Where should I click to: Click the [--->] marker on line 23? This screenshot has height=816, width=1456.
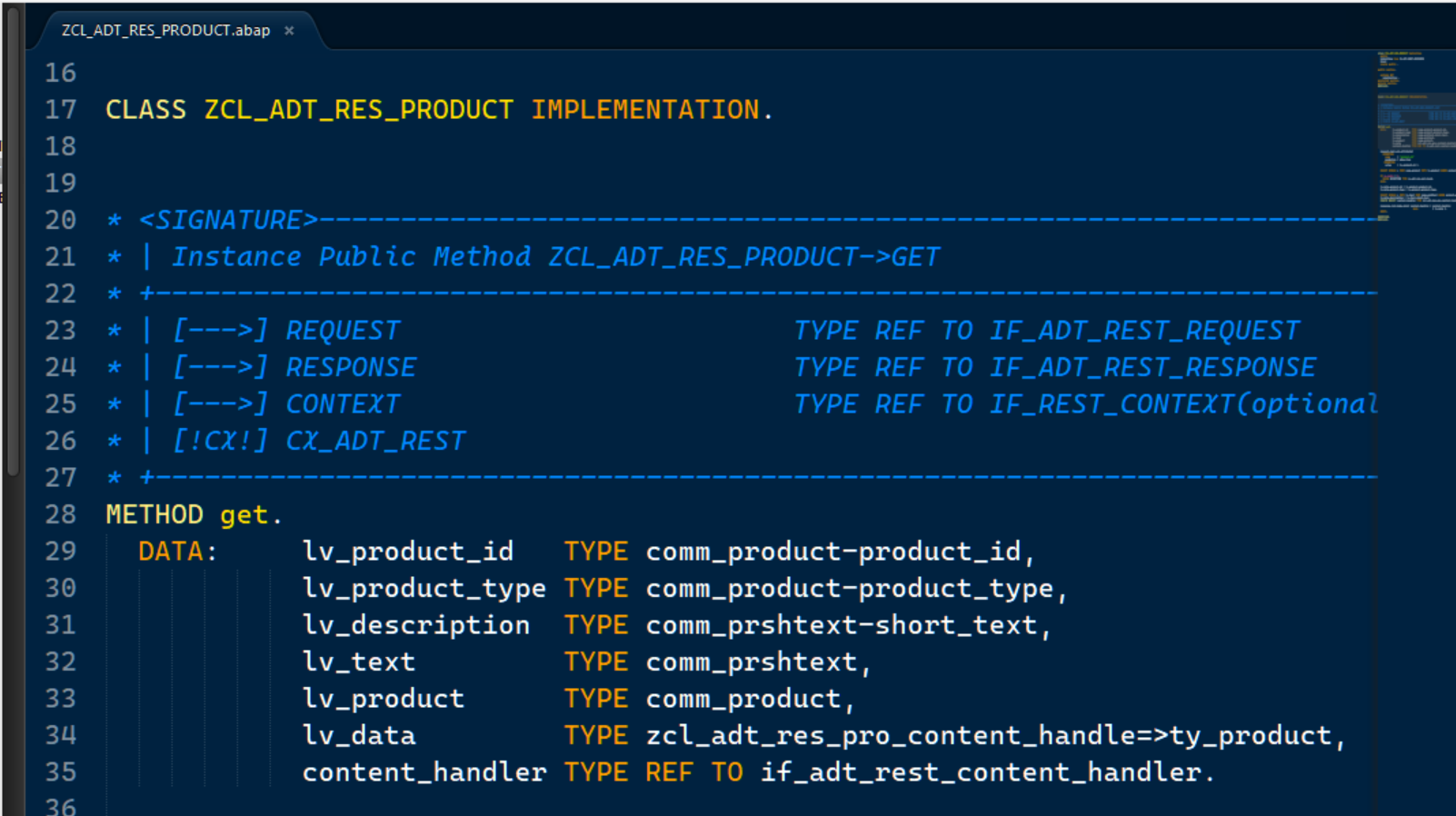220,331
